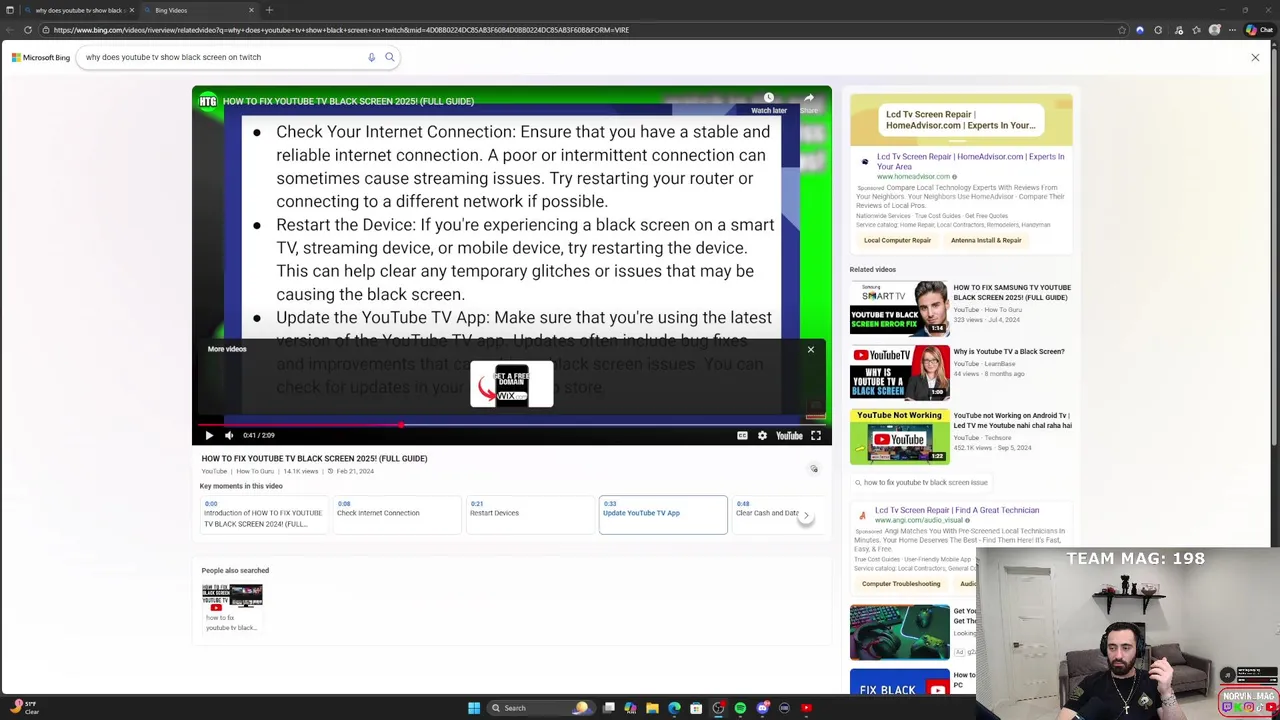
Task: Click the Bing search magnifier icon
Action: tap(390, 57)
